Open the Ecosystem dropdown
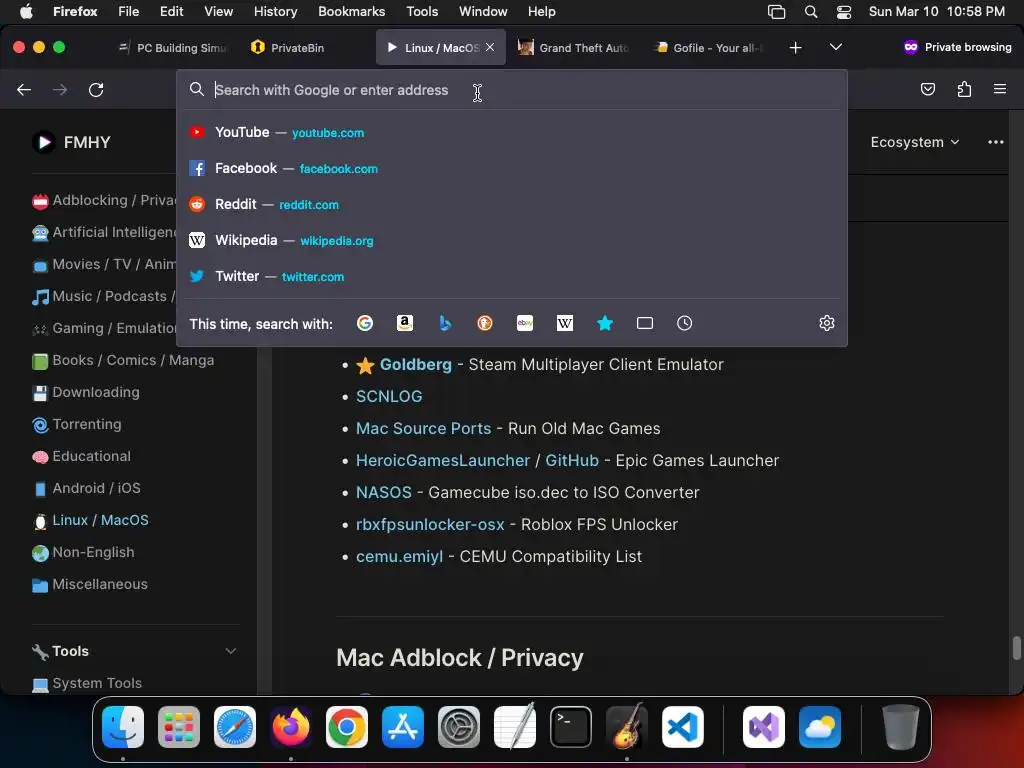Viewport: 1024px width, 768px height. tap(914, 142)
